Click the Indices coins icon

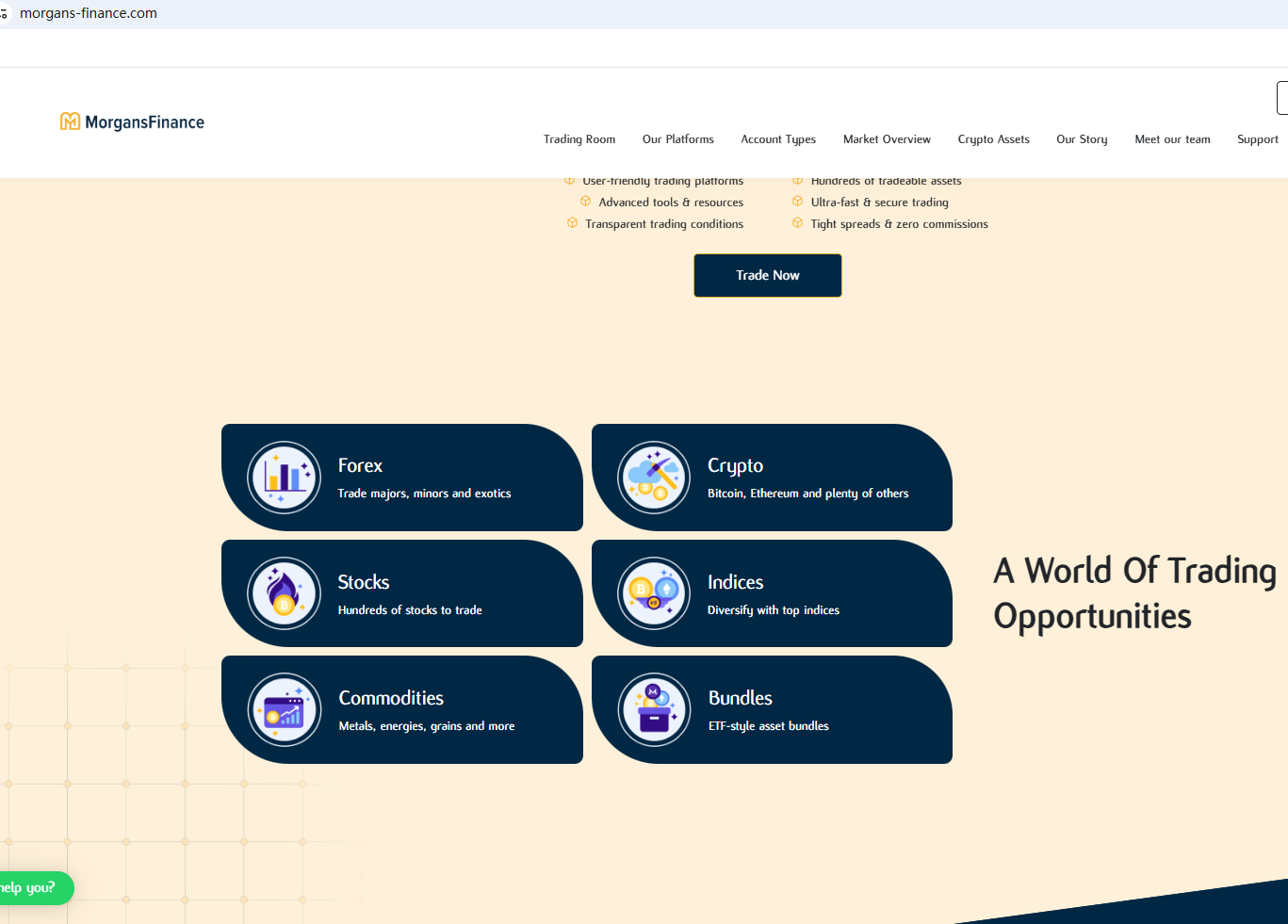[654, 593]
